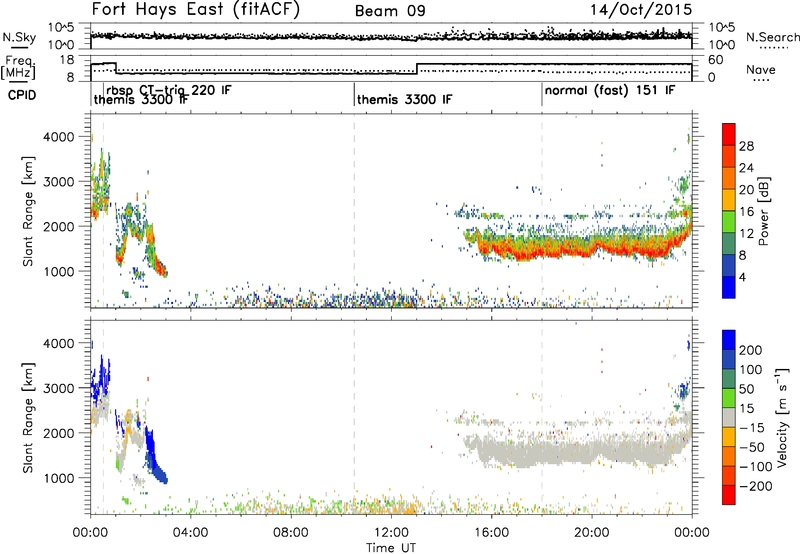Click the '1000' tick on the velocity panel range axis
800x554 pixels.
click(58, 478)
